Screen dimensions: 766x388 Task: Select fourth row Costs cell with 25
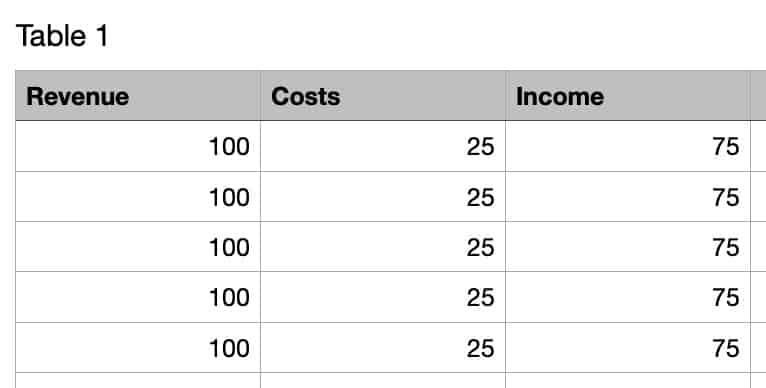tap(383, 297)
